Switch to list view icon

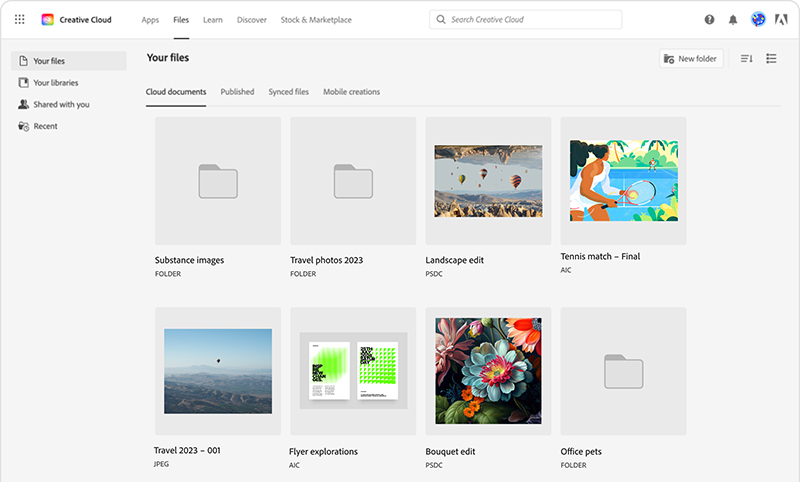771,59
